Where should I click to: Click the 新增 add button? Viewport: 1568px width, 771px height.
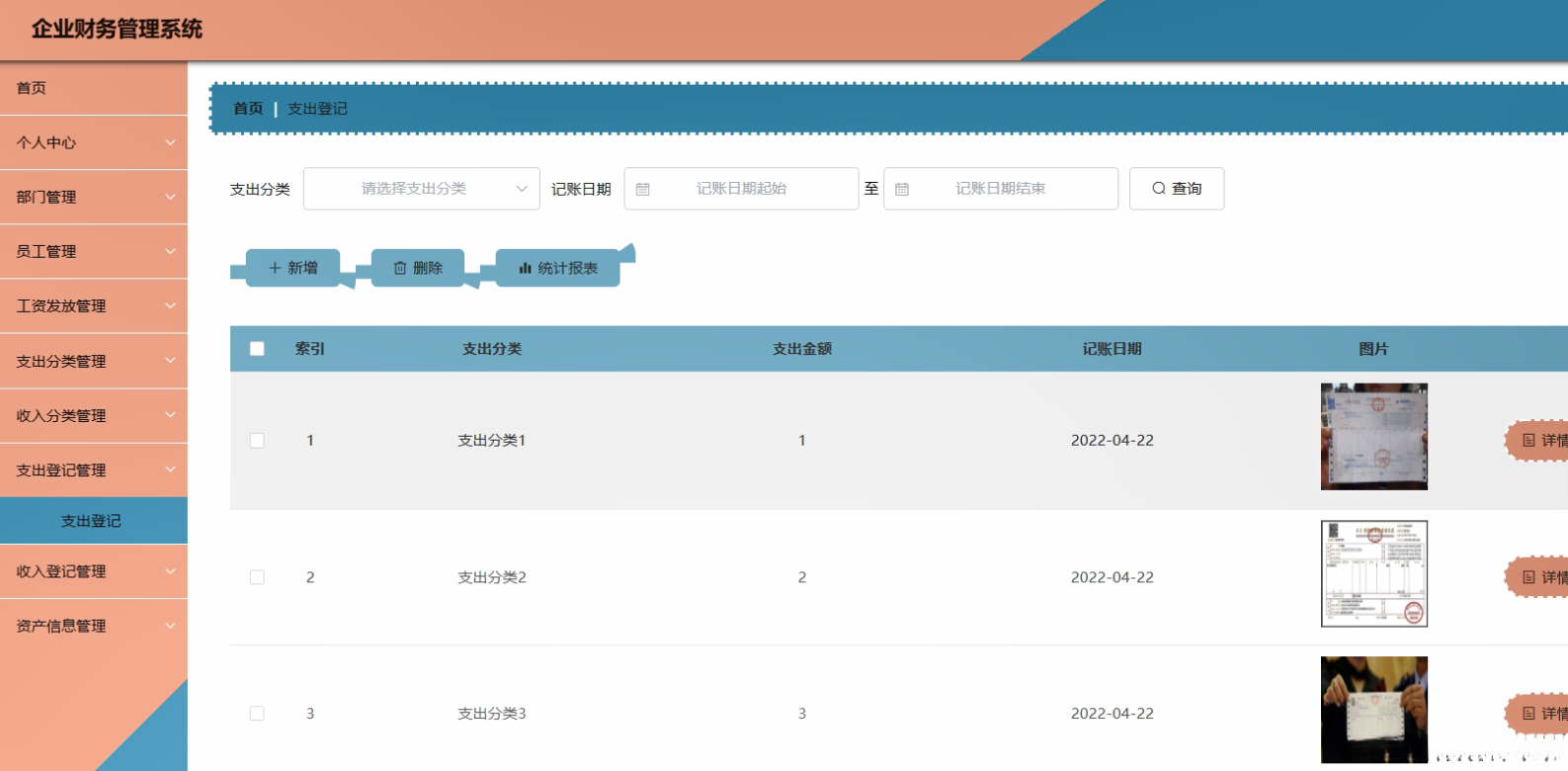pos(292,268)
